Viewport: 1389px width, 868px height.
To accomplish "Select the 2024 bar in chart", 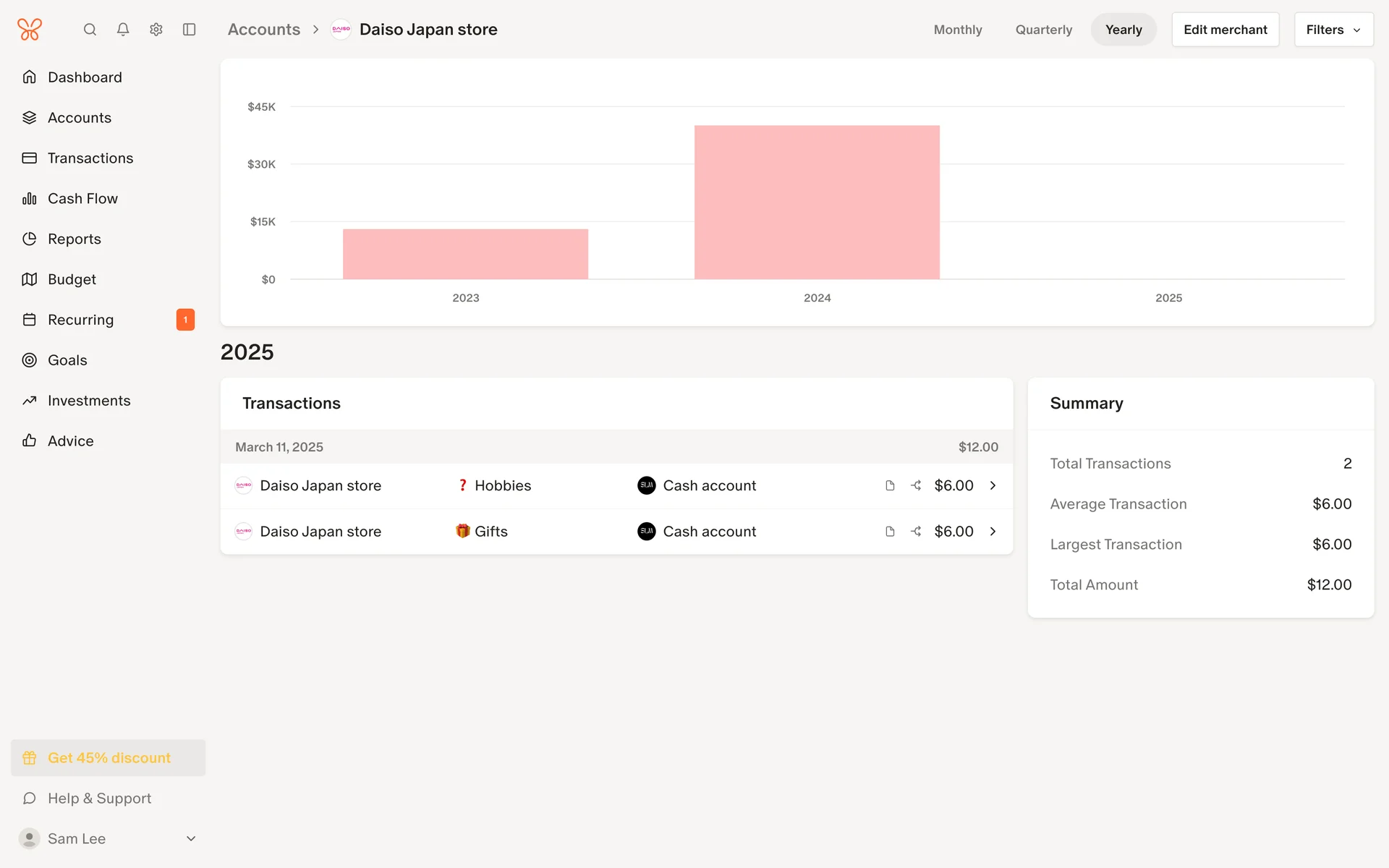I will [817, 203].
